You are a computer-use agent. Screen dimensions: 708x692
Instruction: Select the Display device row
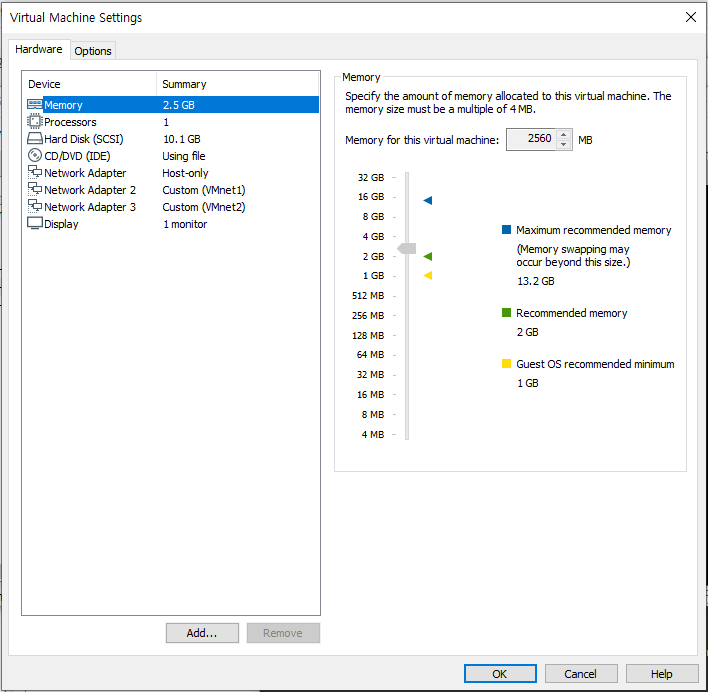click(172, 224)
